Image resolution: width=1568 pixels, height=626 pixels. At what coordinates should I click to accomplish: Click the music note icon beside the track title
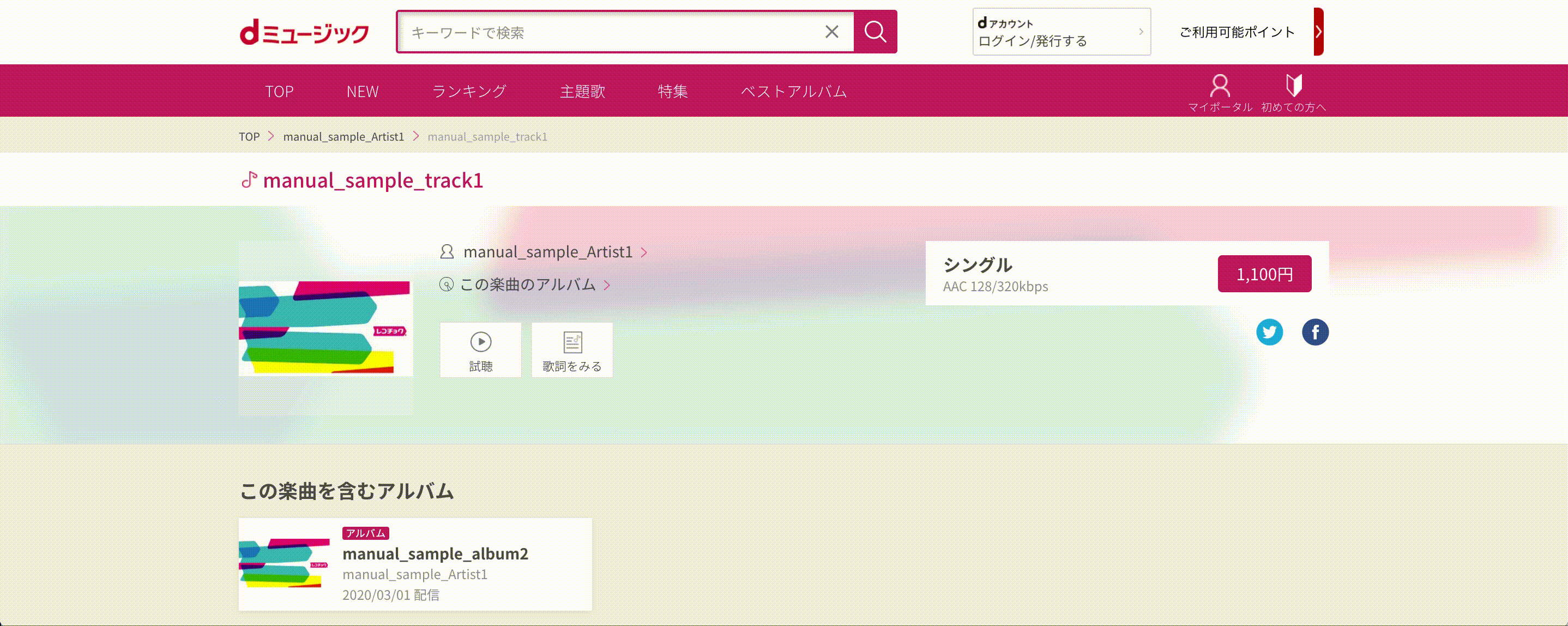[x=250, y=179]
